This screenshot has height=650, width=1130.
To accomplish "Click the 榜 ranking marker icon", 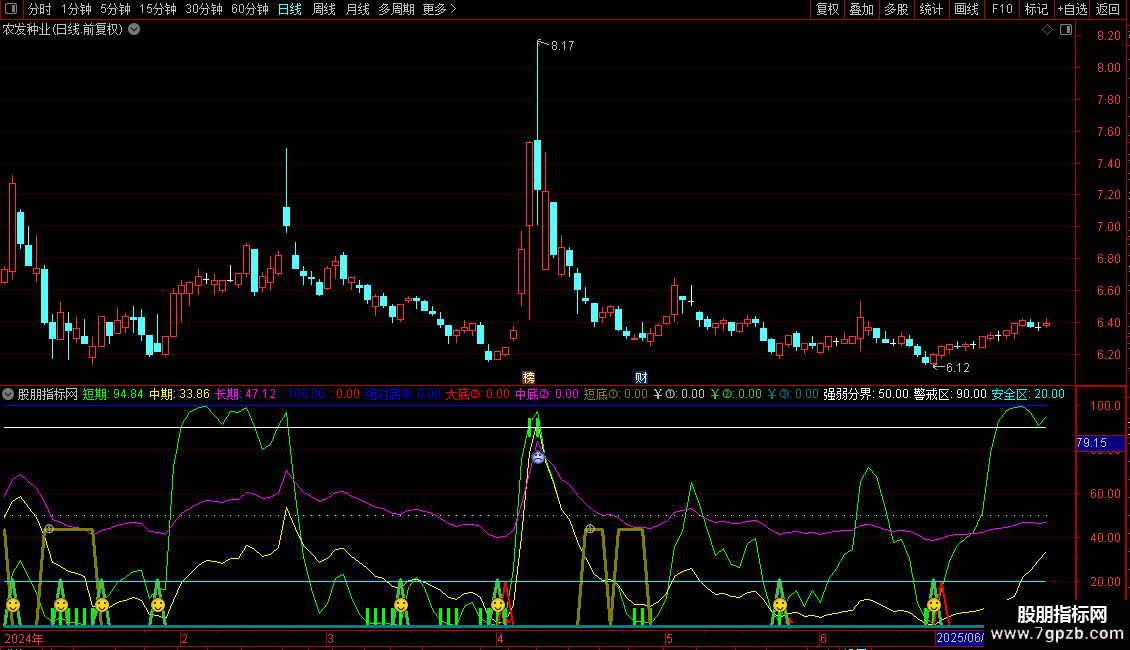I will pos(528,377).
